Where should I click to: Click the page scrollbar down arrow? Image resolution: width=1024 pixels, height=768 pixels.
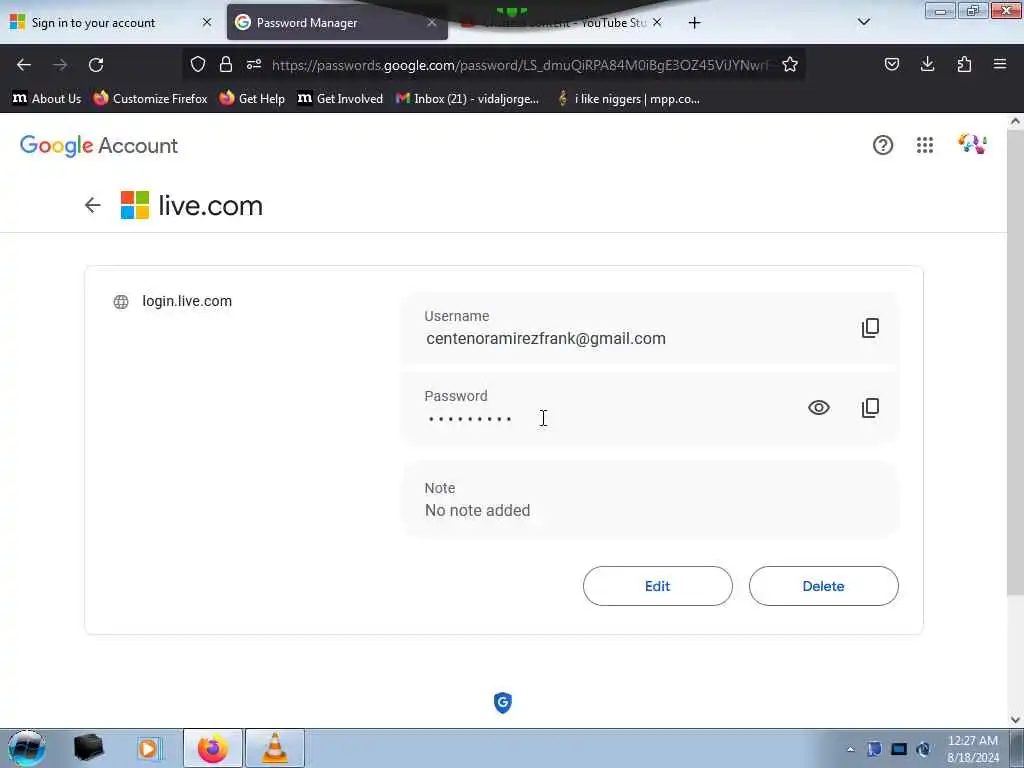point(1015,720)
